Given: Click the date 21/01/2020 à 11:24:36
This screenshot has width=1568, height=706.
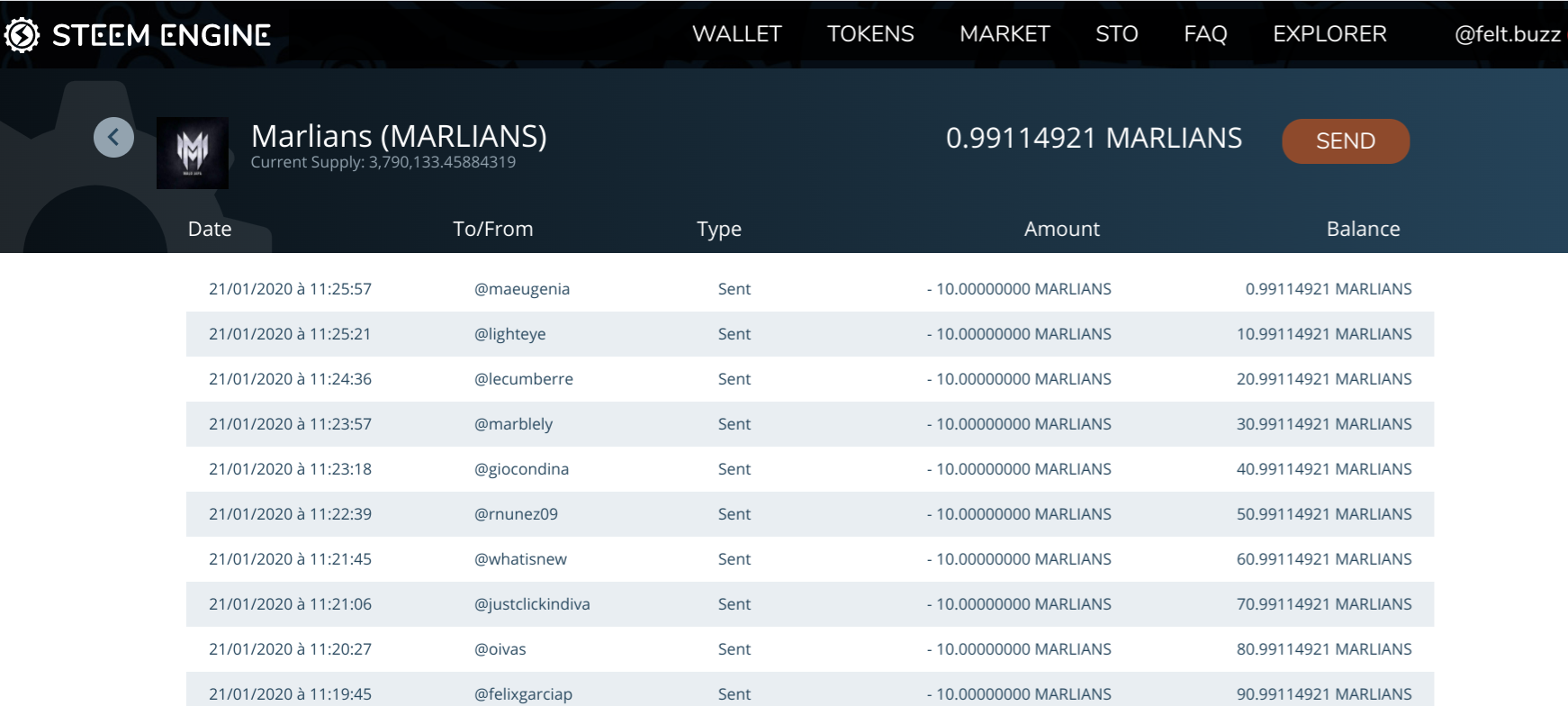Looking at the screenshot, I should [291, 379].
